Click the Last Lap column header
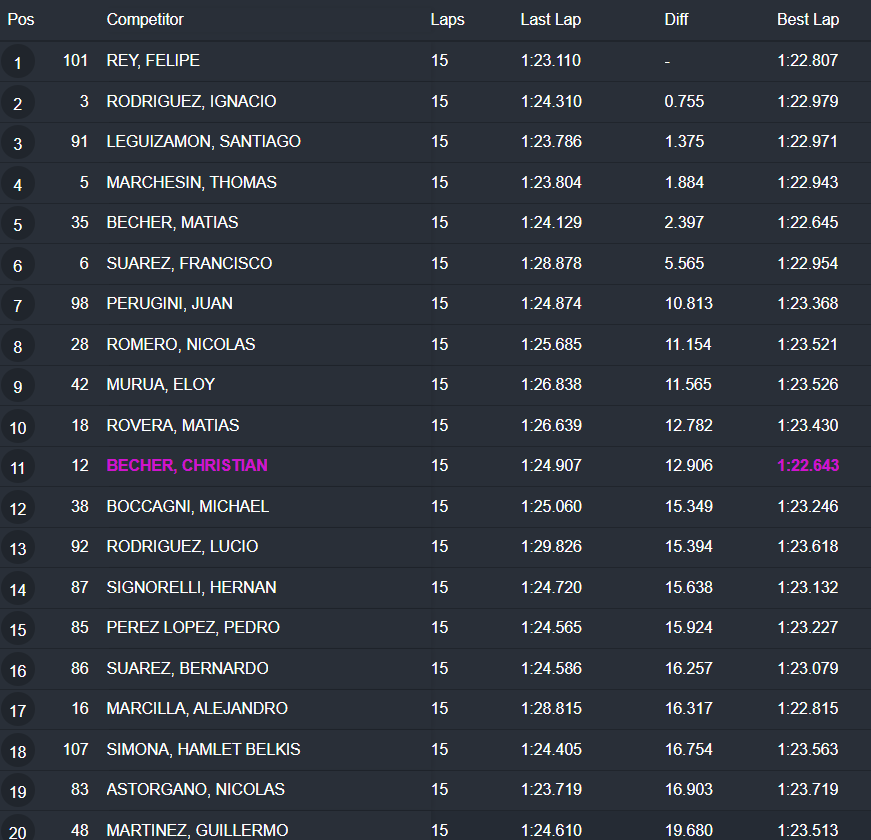The image size is (871, 840). (550, 20)
